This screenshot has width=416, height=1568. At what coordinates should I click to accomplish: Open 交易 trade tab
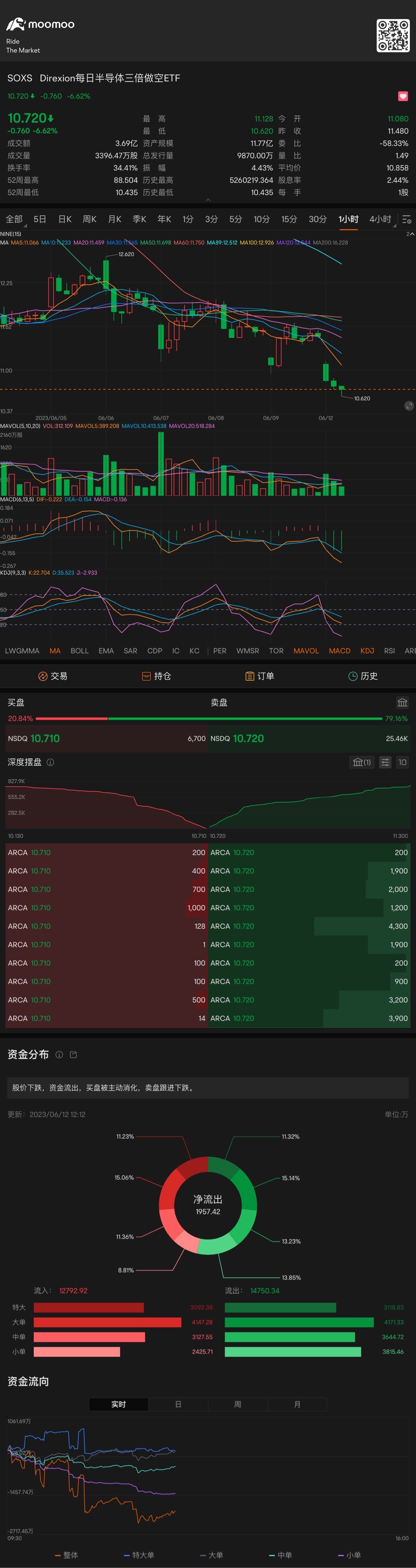pos(53,676)
